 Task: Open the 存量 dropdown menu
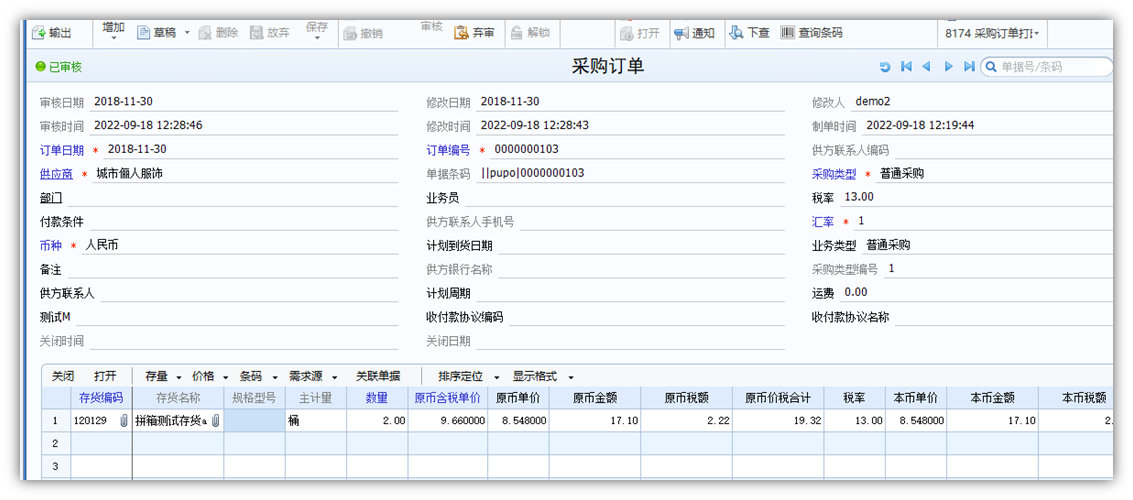click(x=163, y=376)
